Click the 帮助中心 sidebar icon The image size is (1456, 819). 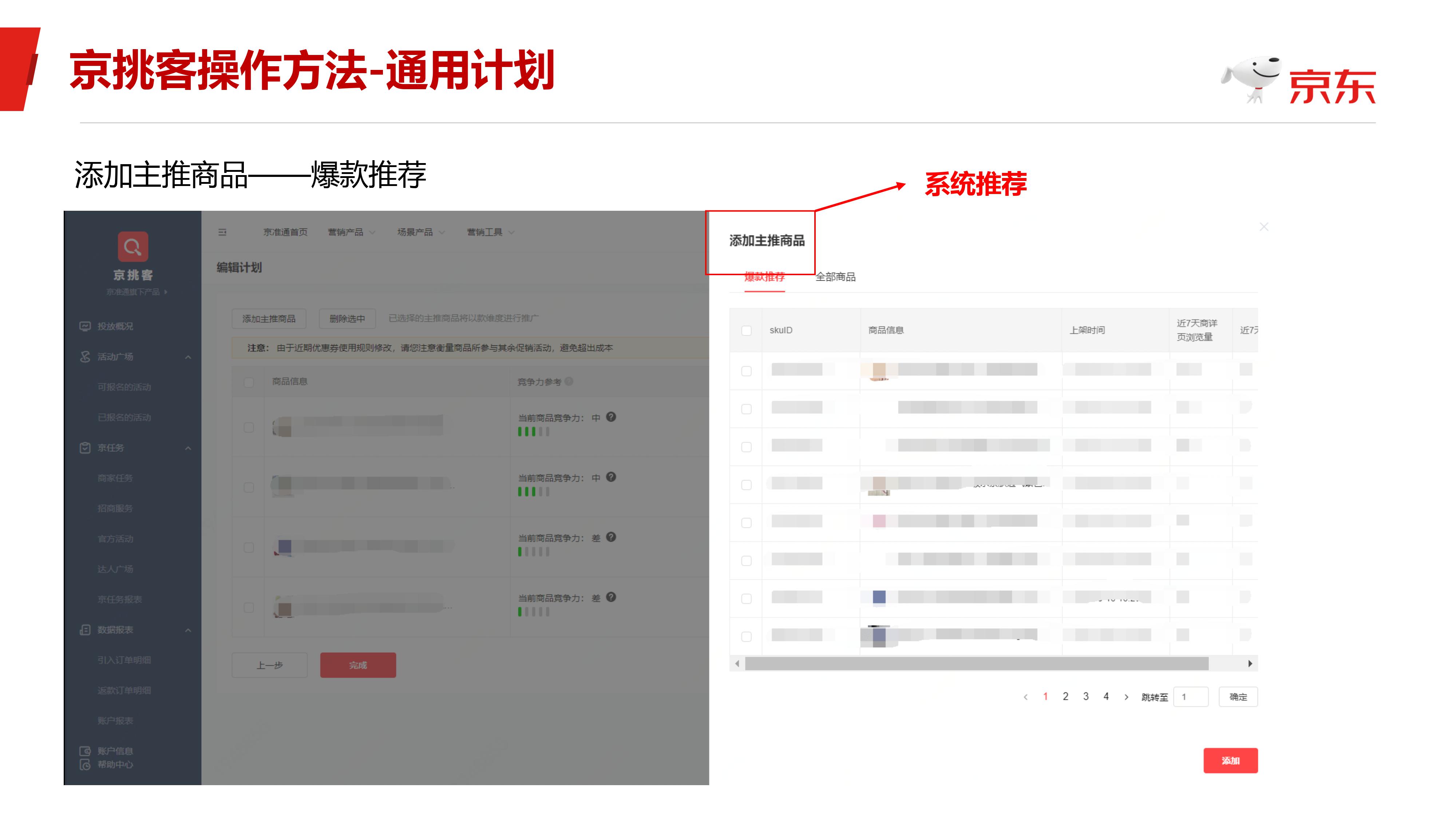click(85, 765)
